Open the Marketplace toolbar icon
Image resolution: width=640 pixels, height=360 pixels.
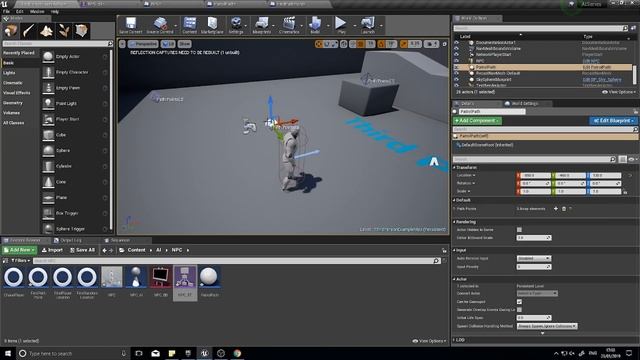[x=212, y=25]
